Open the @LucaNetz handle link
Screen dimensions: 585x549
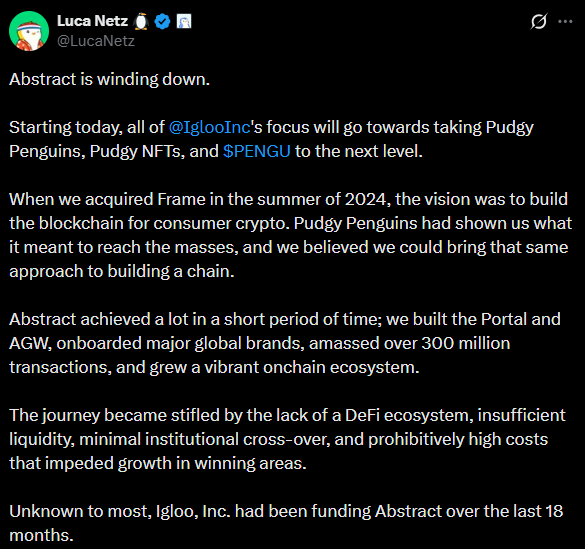(96, 41)
